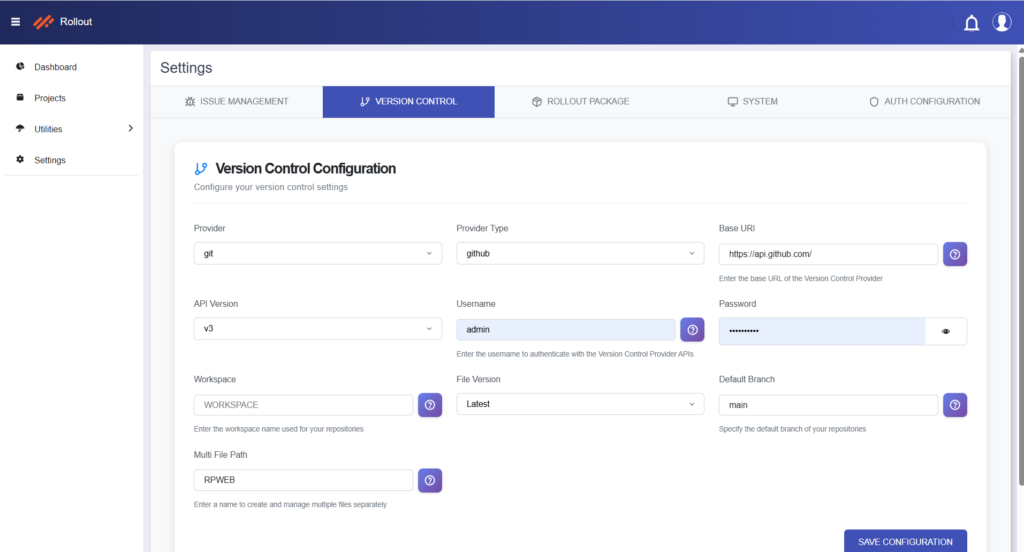
Task: Open the hamburger menu icon
Action: tap(16, 22)
